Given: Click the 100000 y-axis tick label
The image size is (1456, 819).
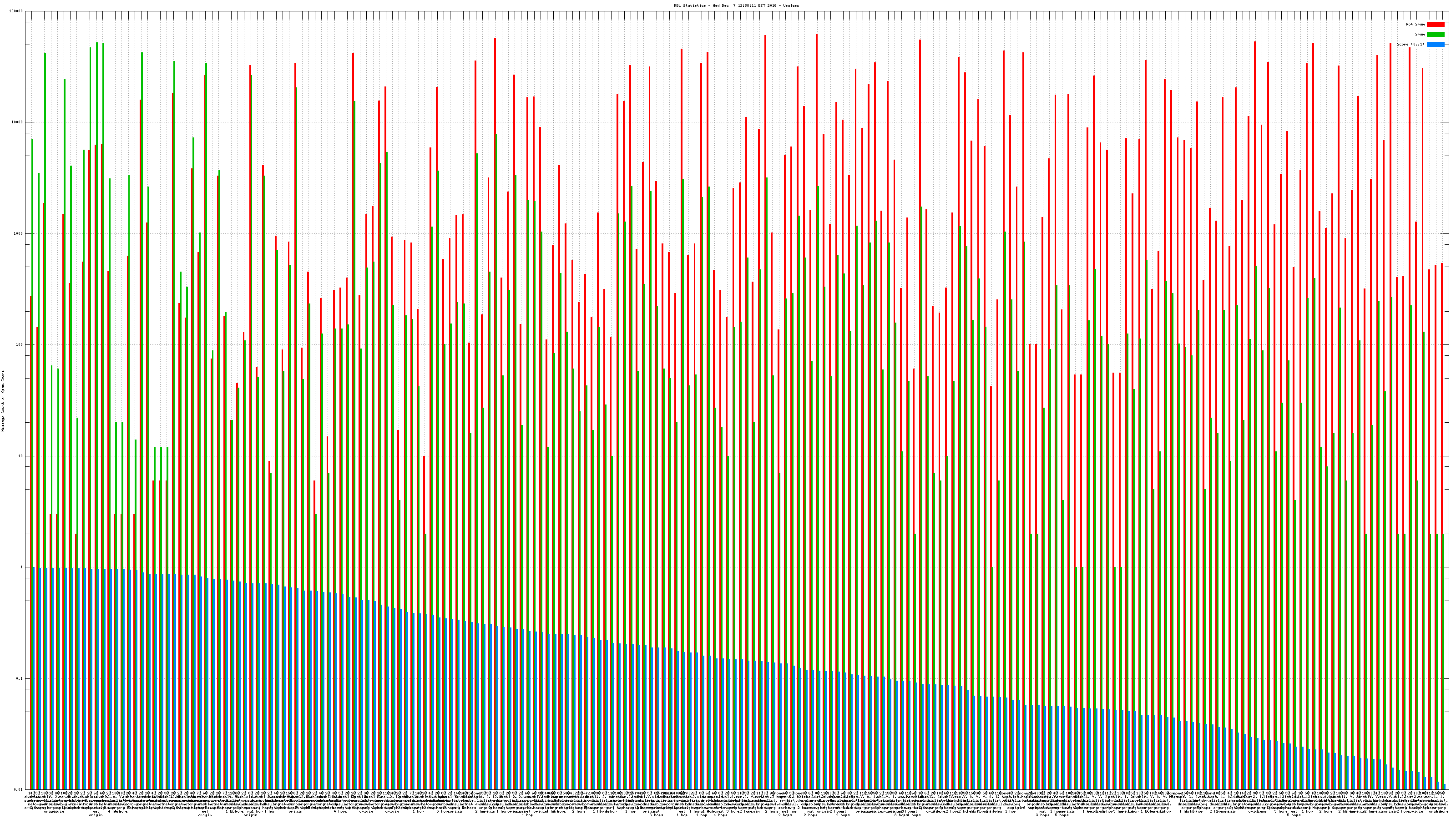Looking at the screenshot, I should [x=16, y=11].
